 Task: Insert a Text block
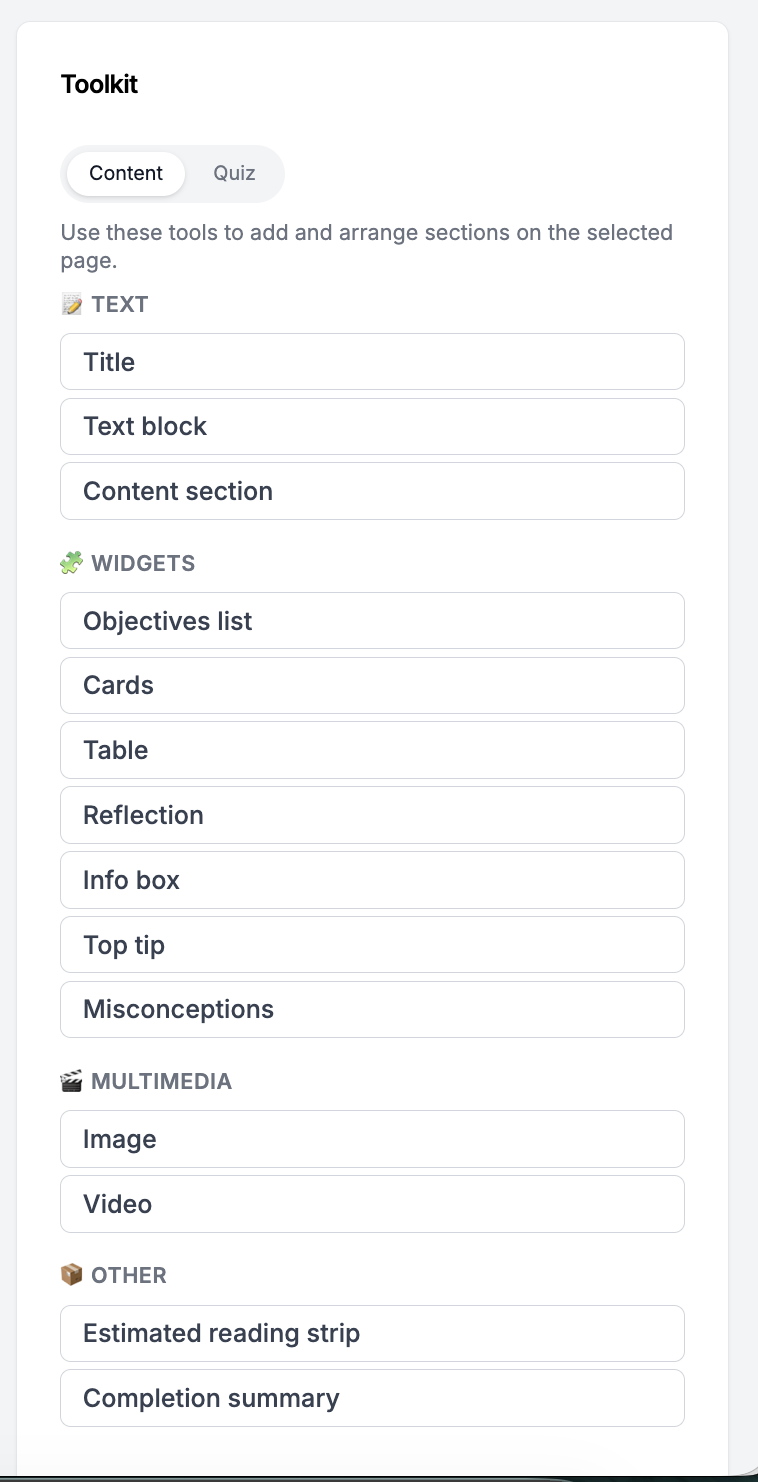click(372, 426)
